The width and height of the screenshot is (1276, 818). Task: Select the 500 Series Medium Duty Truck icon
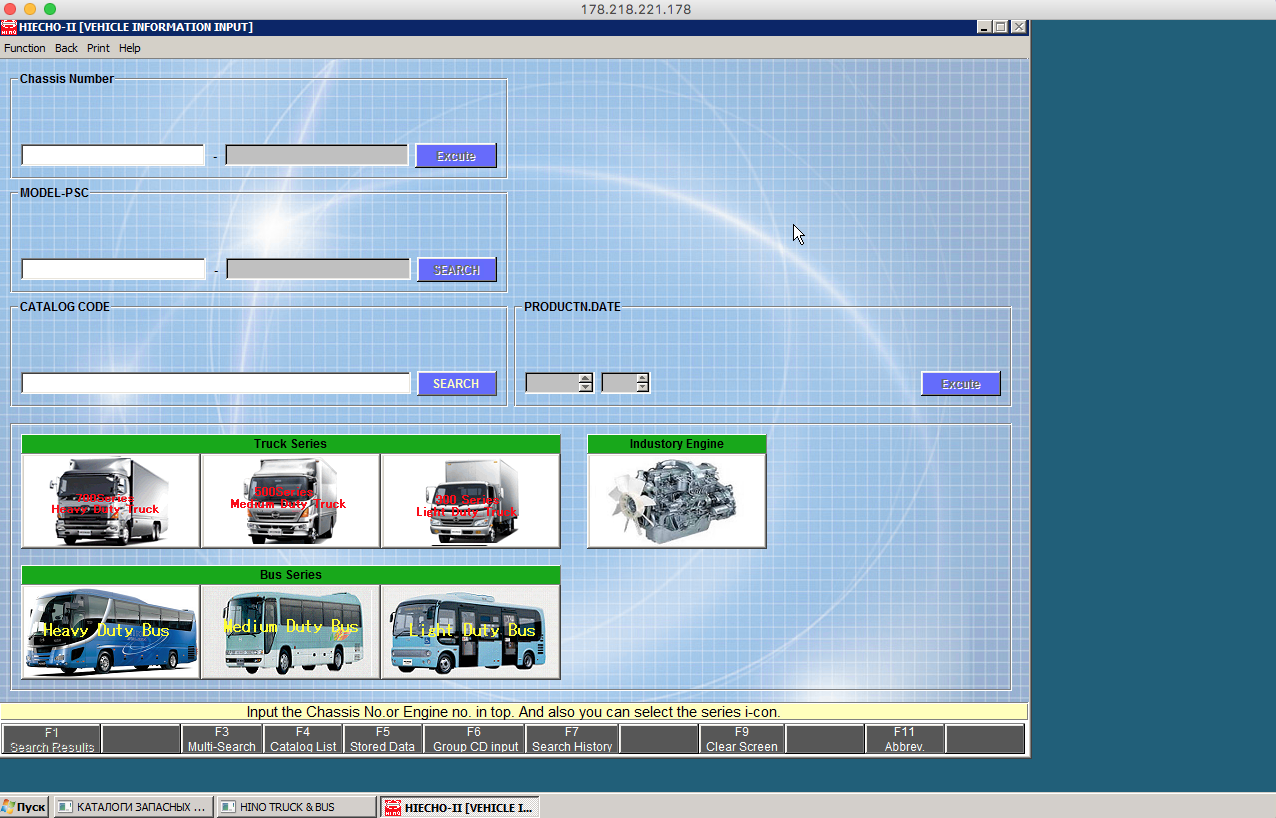[290, 500]
